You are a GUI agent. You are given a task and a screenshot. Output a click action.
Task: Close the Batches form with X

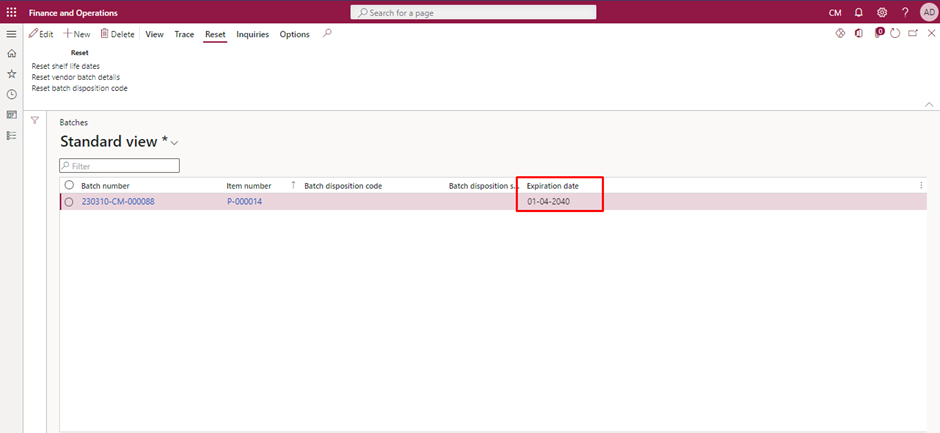(931, 34)
